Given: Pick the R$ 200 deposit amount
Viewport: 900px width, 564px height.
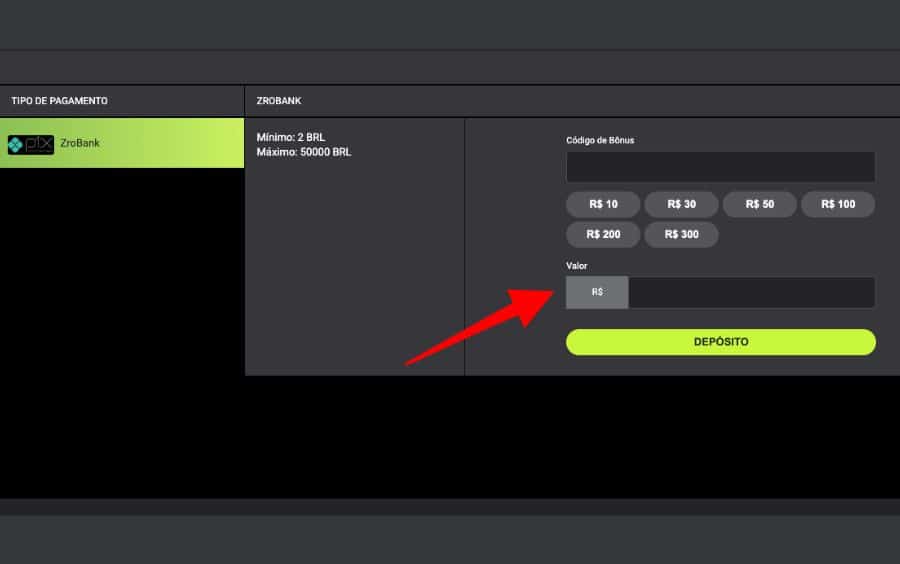Looking at the screenshot, I should pos(603,235).
